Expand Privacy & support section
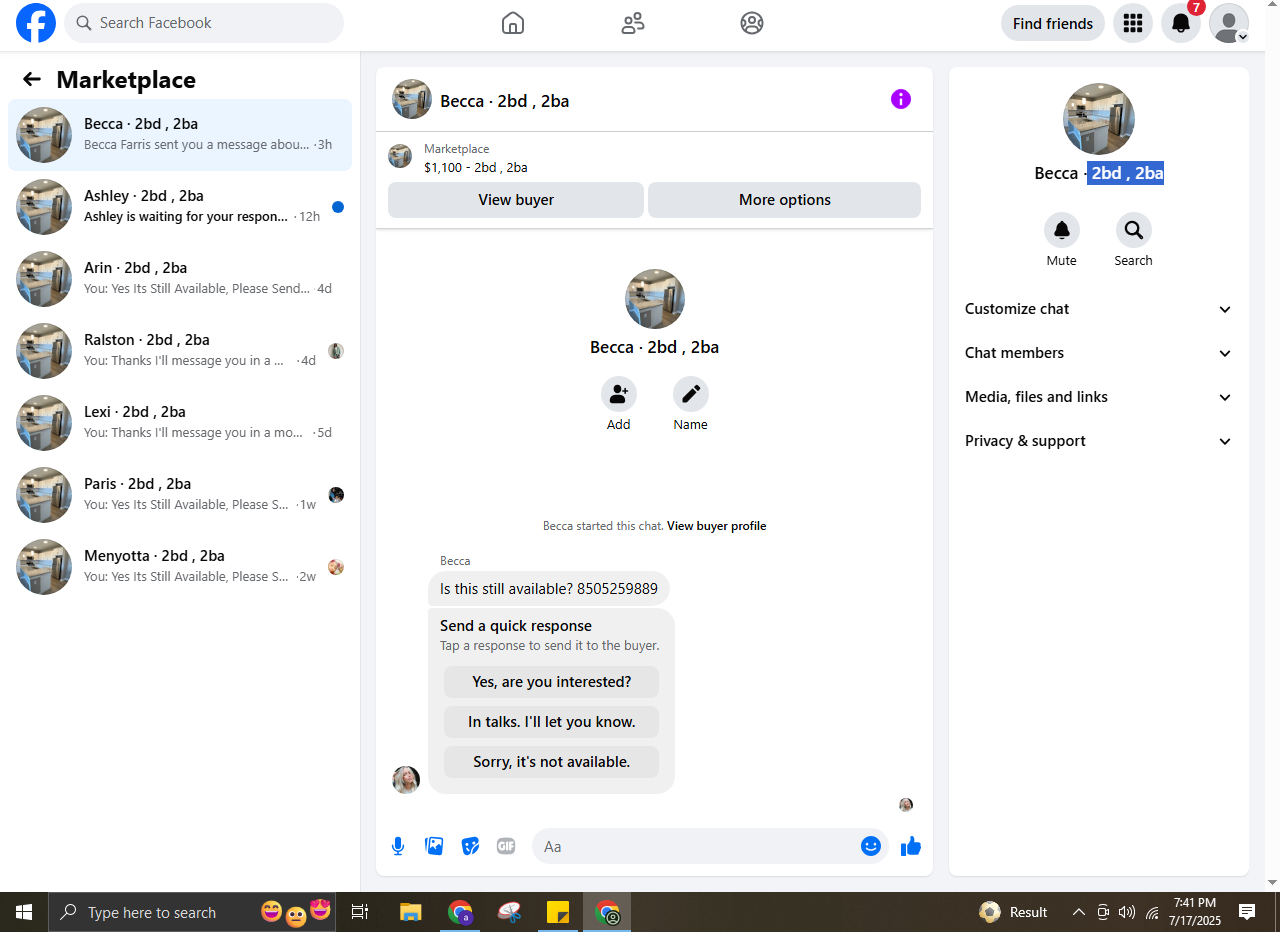1280x932 pixels. coord(1099,441)
